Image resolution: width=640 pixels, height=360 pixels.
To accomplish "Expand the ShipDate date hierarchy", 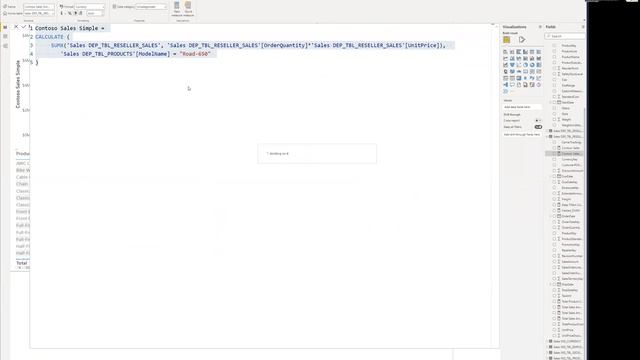I will point(551,284).
